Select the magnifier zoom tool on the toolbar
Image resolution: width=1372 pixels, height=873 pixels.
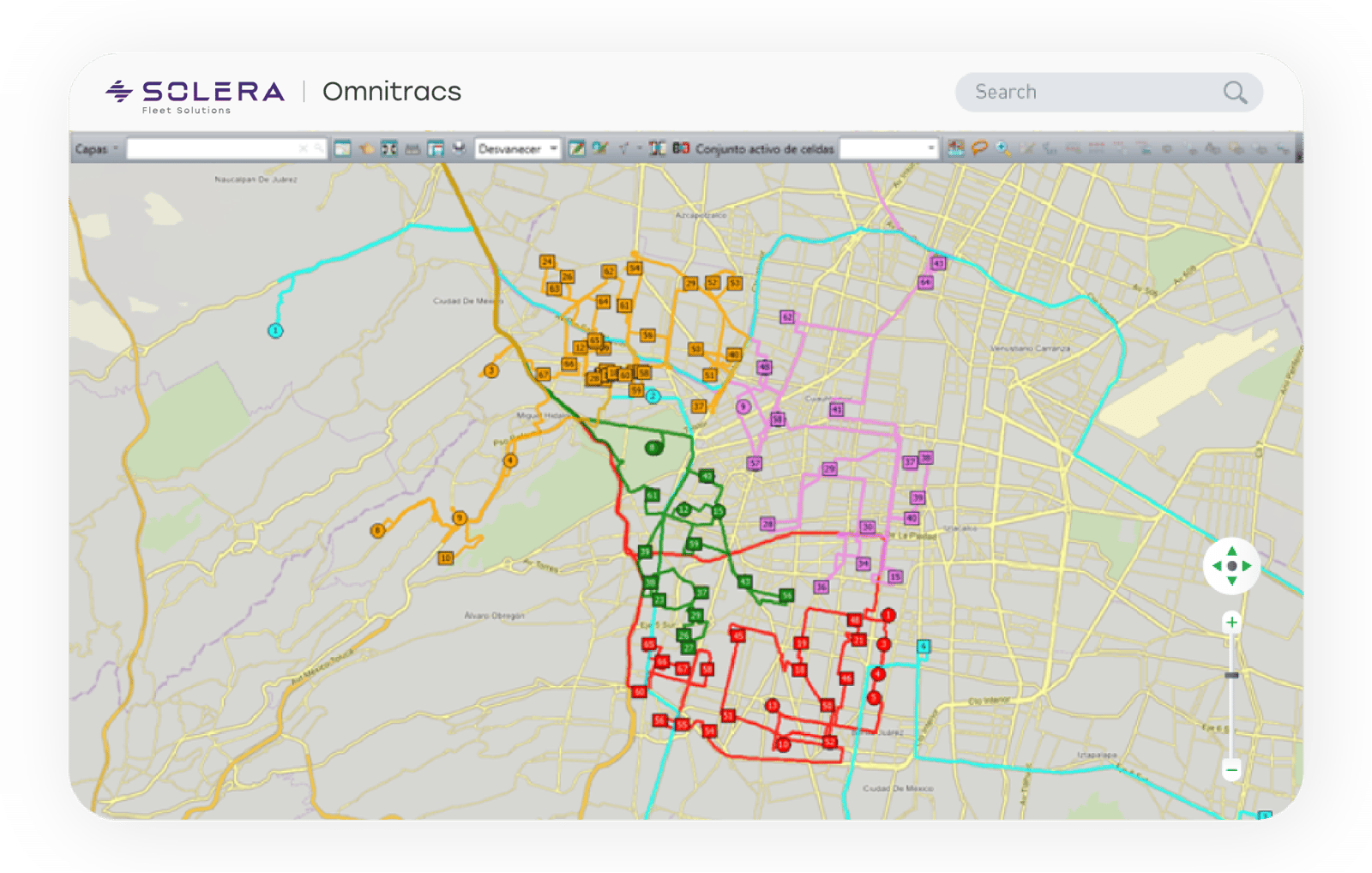[1002, 148]
